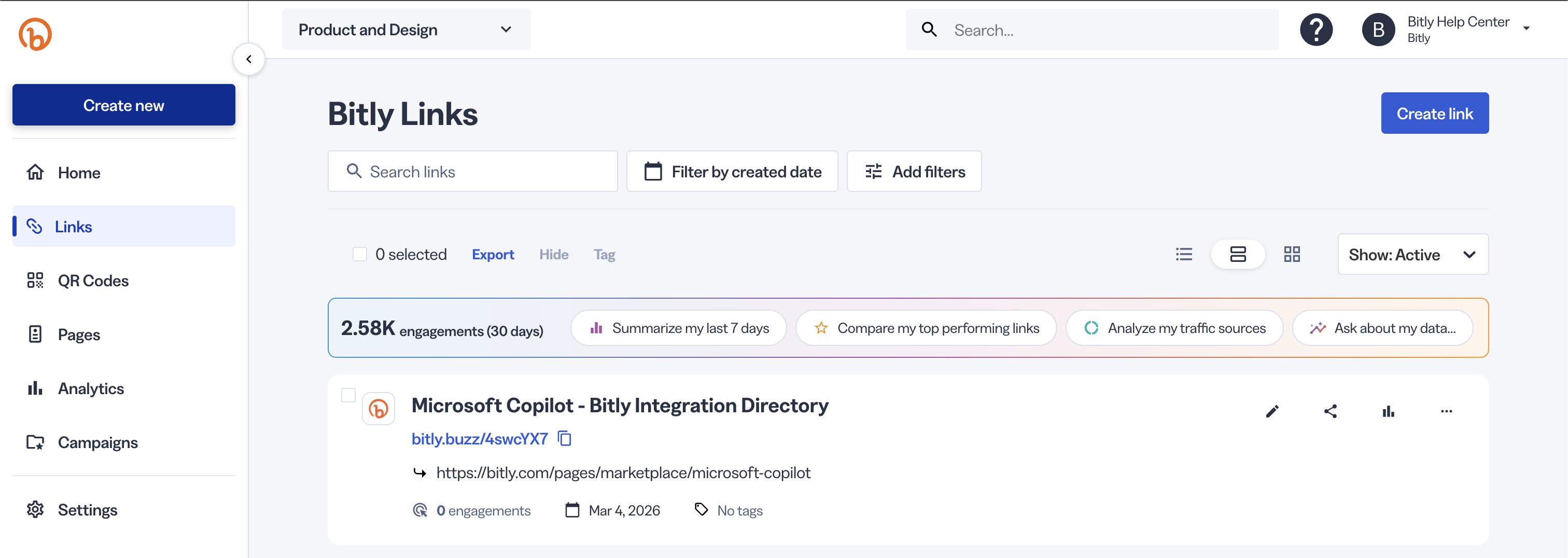Click the top search magnifier icon

pyautogui.click(x=929, y=29)
